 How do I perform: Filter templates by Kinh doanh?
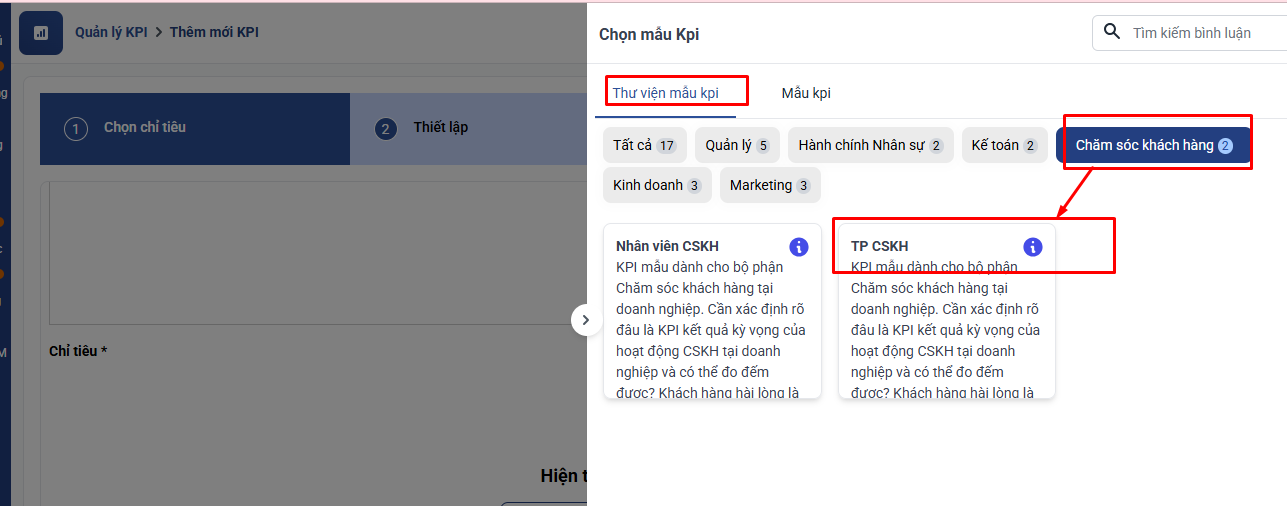(x=656, y=185)
